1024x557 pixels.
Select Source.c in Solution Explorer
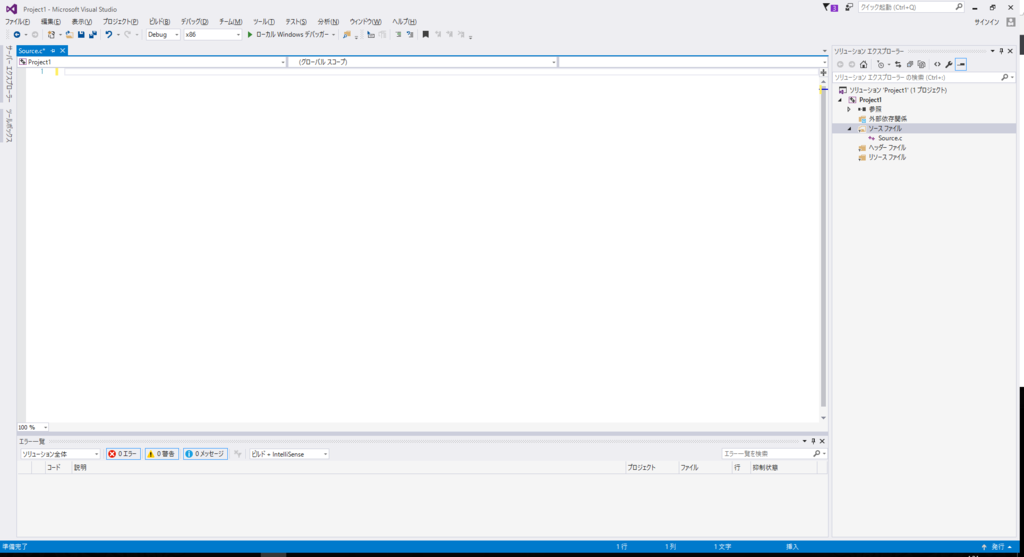point(890,138)
